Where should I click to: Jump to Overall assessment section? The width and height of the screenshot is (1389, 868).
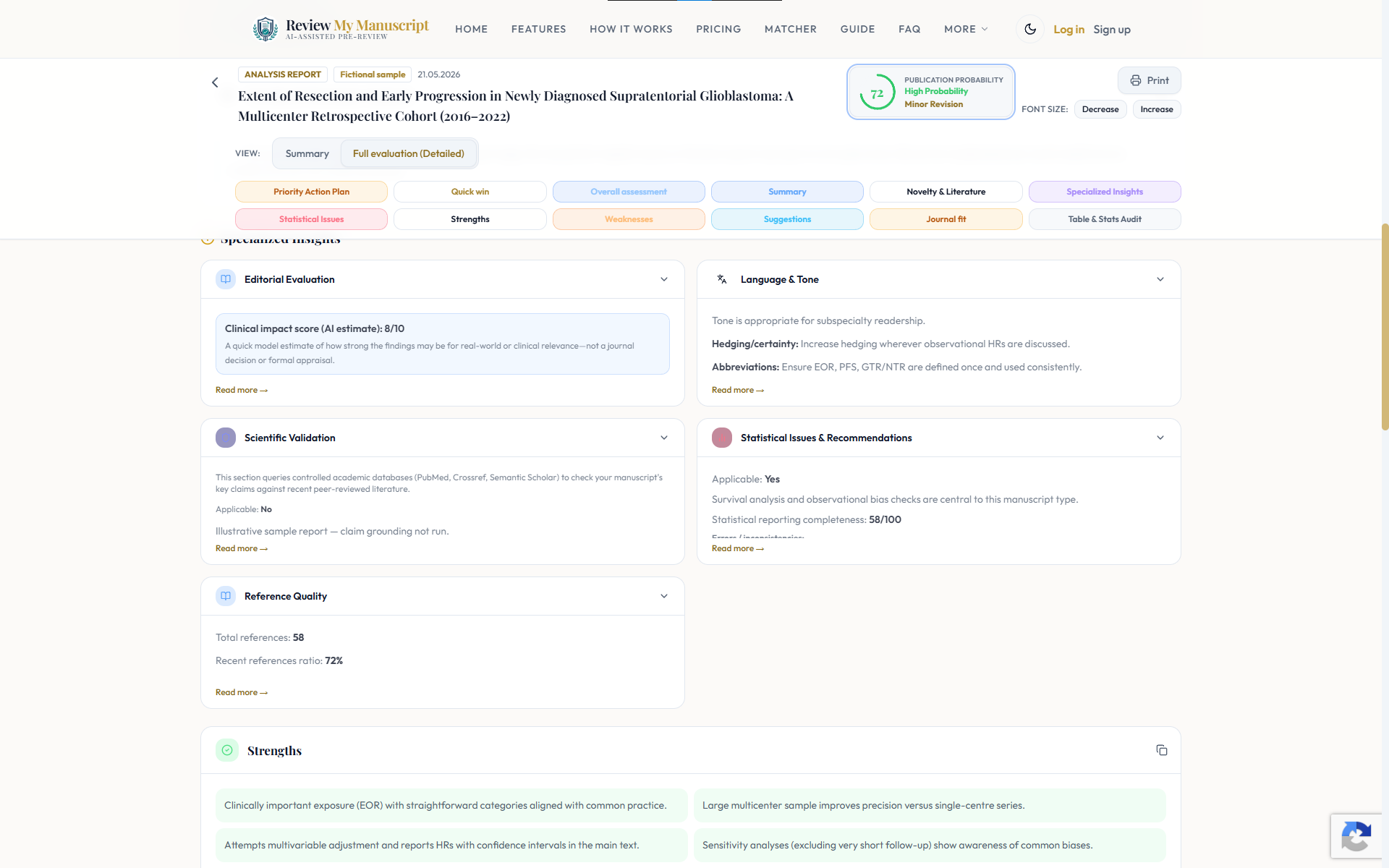pos(629,192)
